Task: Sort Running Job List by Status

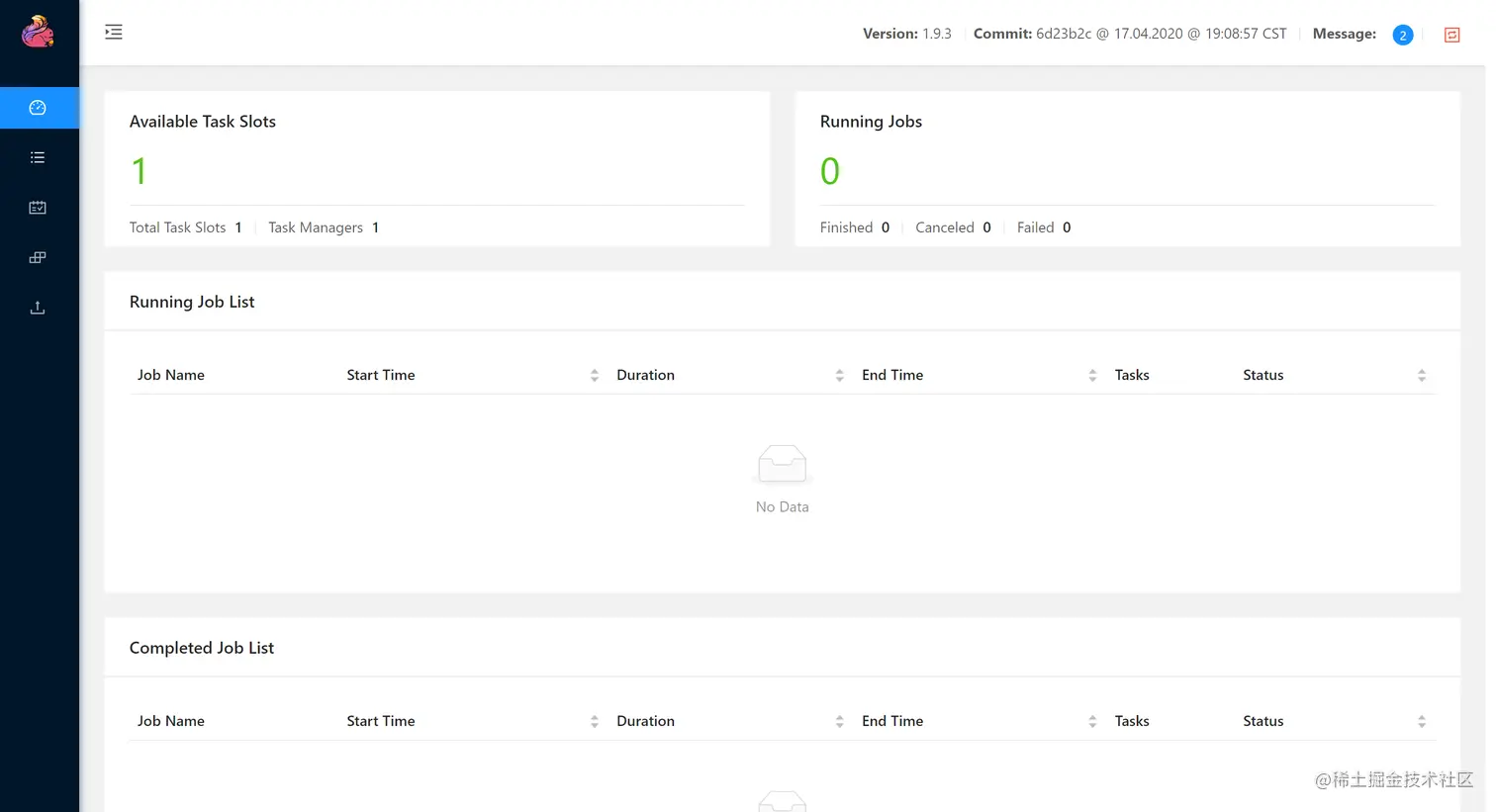Action: coord(1421,376)
